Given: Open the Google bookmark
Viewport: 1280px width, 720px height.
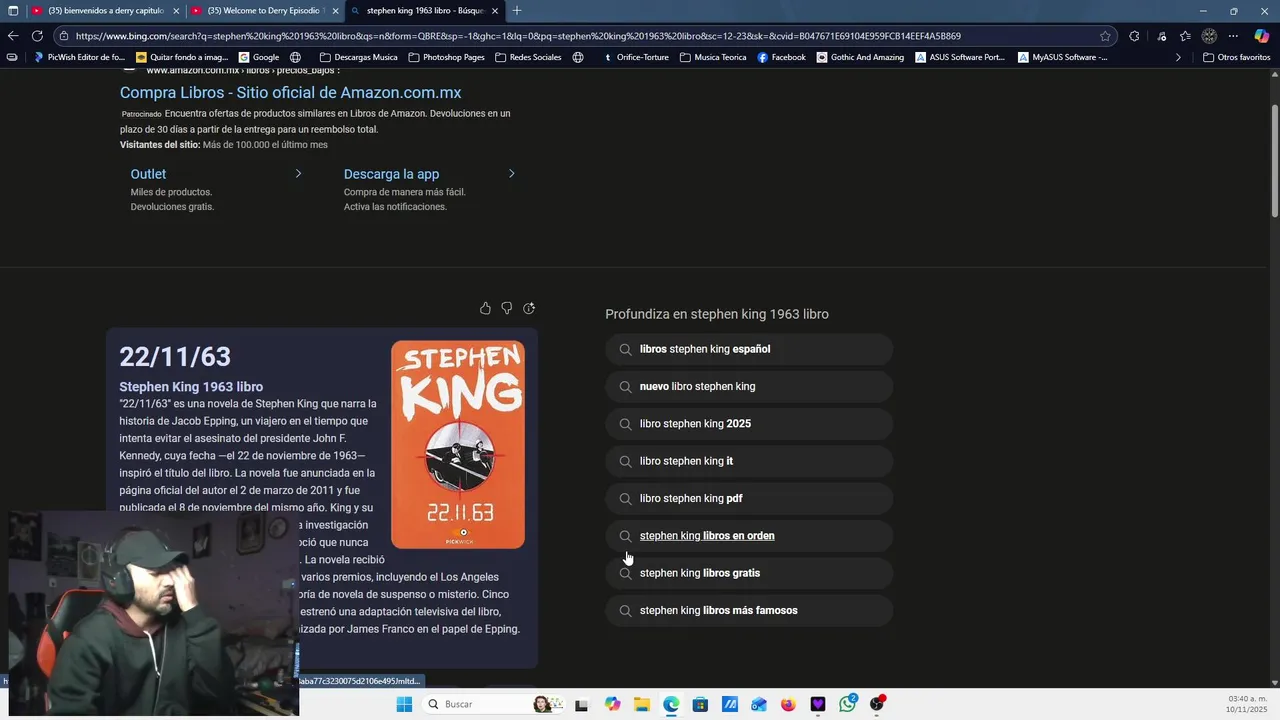Looking at the screenshot, I should (259, 57).
